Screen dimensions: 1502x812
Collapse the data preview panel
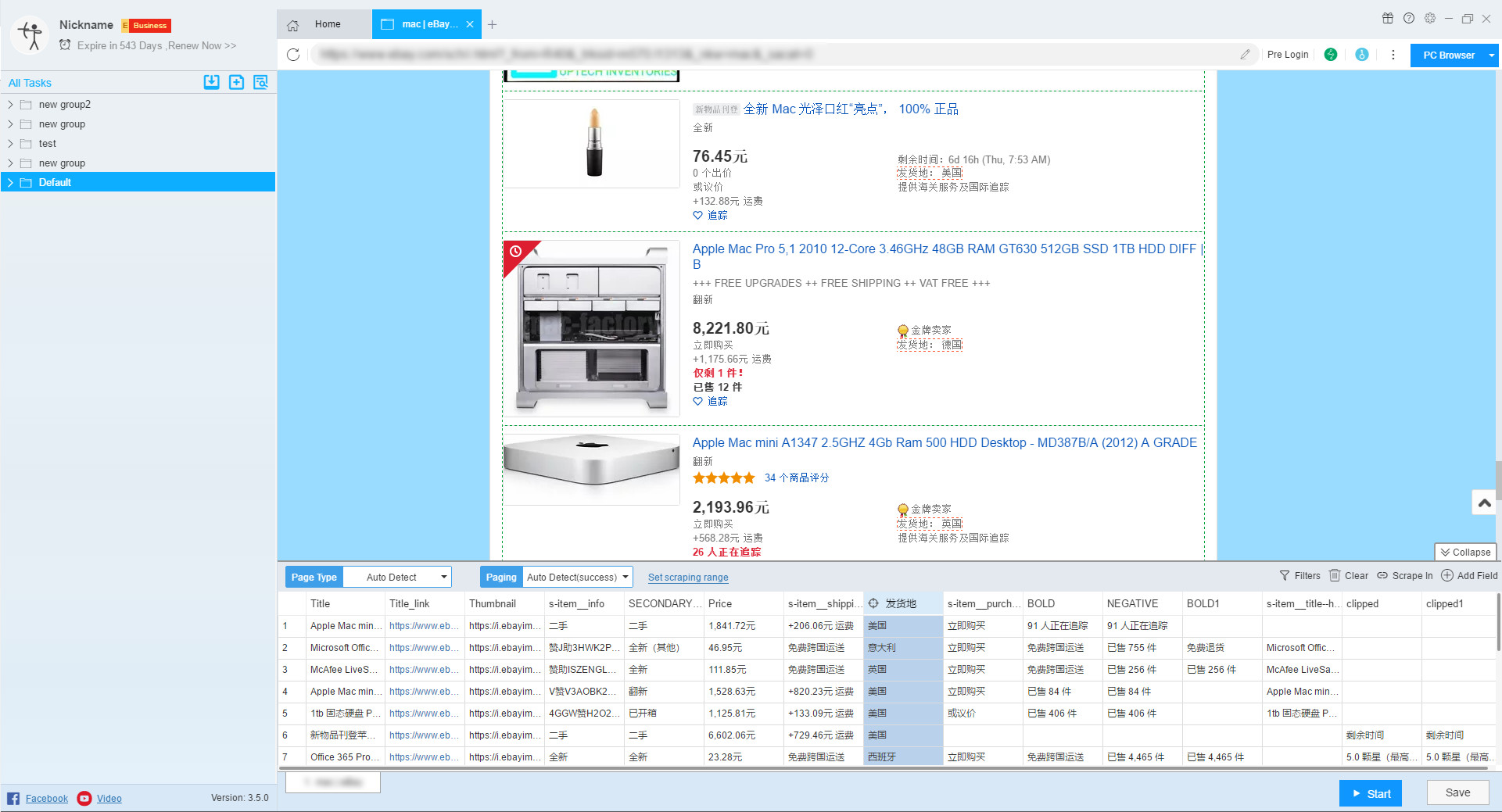1465,552
